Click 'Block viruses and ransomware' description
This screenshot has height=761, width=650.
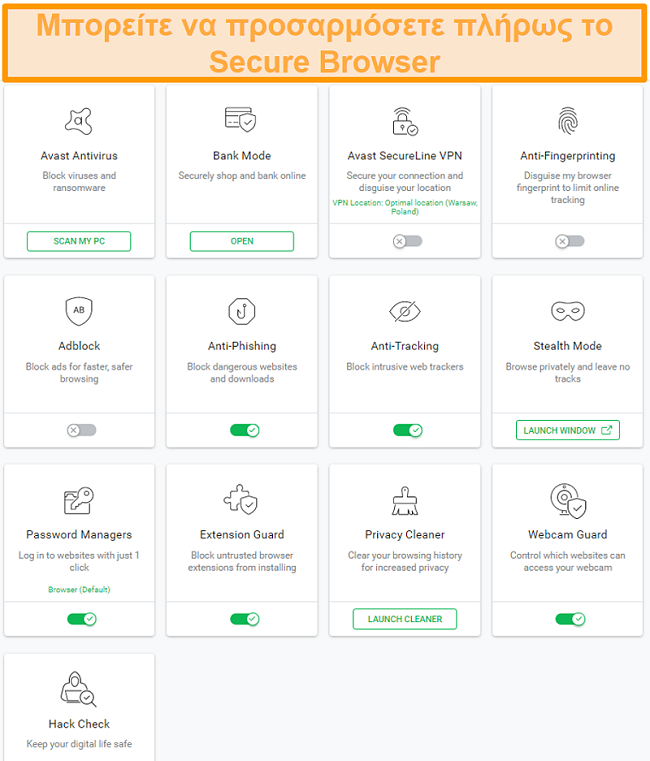[x=79, y=182]
